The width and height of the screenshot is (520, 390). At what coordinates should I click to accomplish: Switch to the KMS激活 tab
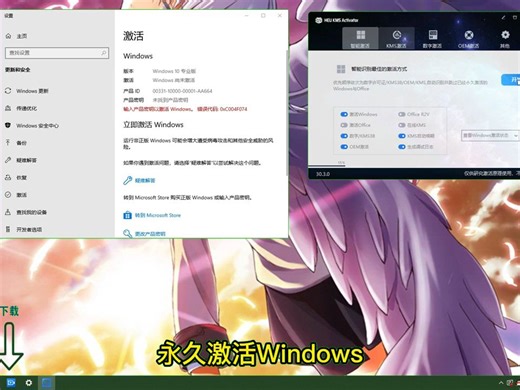pyautogui.click(x=396, y=38)
